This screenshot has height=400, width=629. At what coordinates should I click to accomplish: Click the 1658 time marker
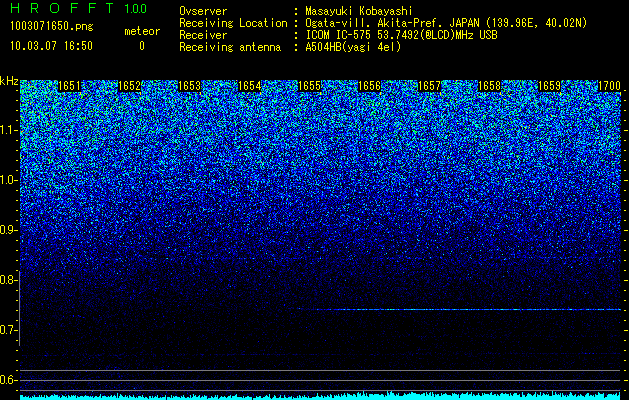pos(489,86)
